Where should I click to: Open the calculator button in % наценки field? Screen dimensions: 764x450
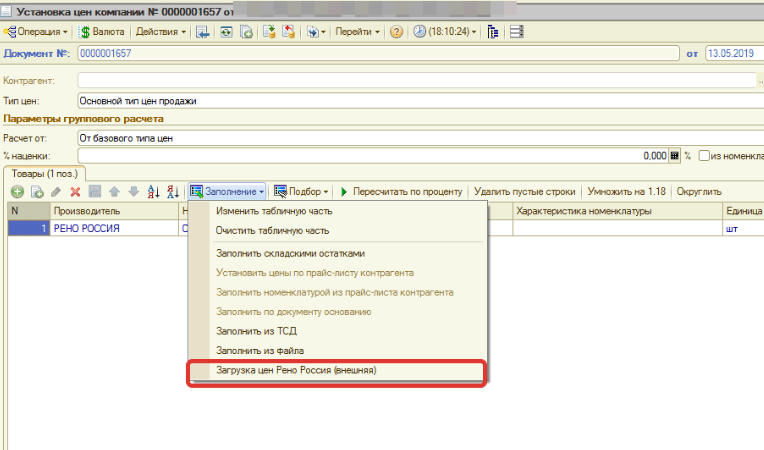[674, 156]
